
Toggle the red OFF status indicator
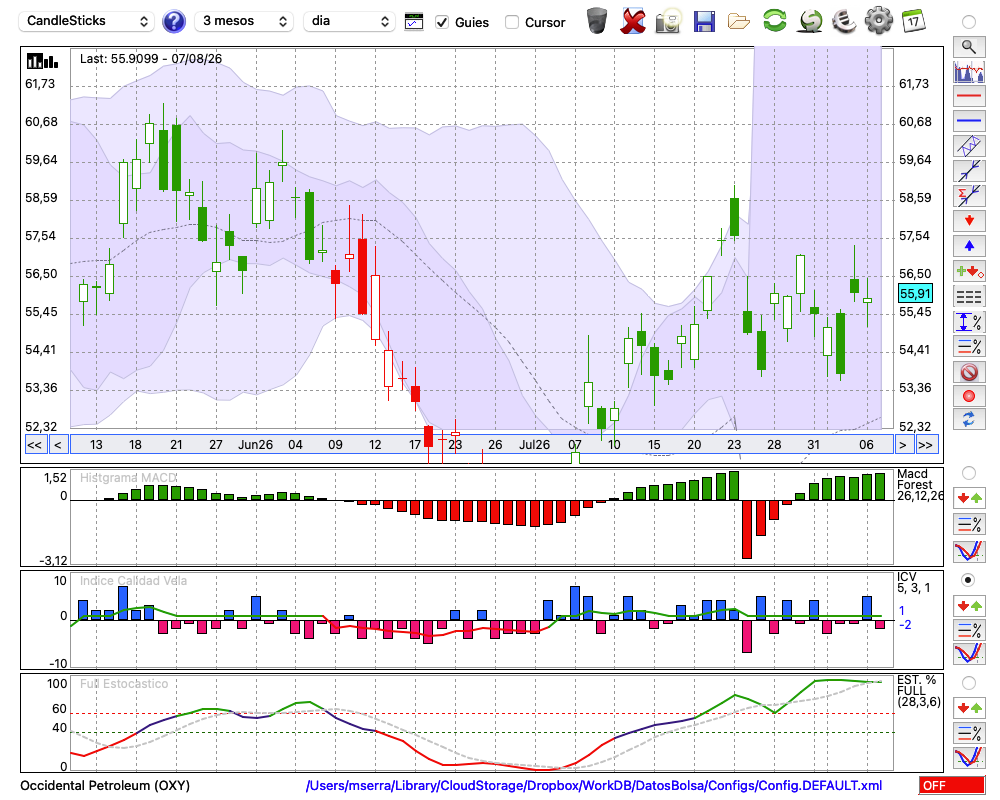tap(952, 785)
